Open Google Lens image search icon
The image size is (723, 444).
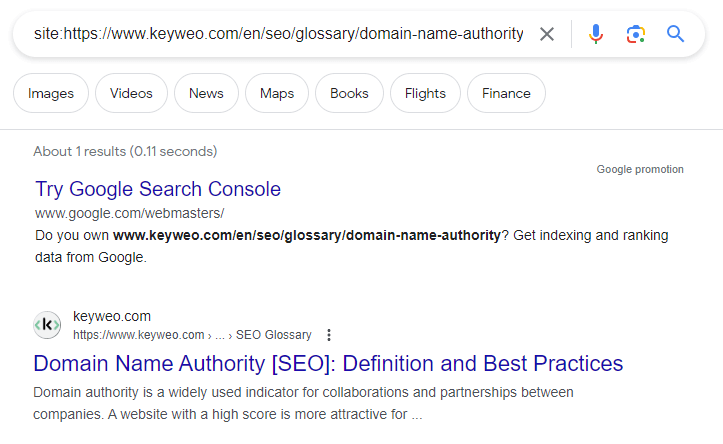(x=635, y=34)
